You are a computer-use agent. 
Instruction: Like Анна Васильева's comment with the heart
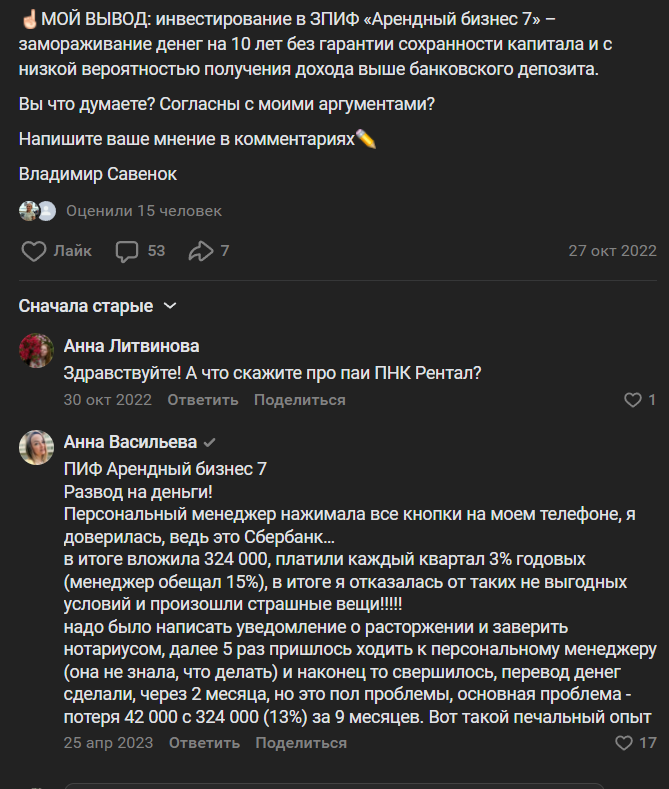click(x=624, y=743)
